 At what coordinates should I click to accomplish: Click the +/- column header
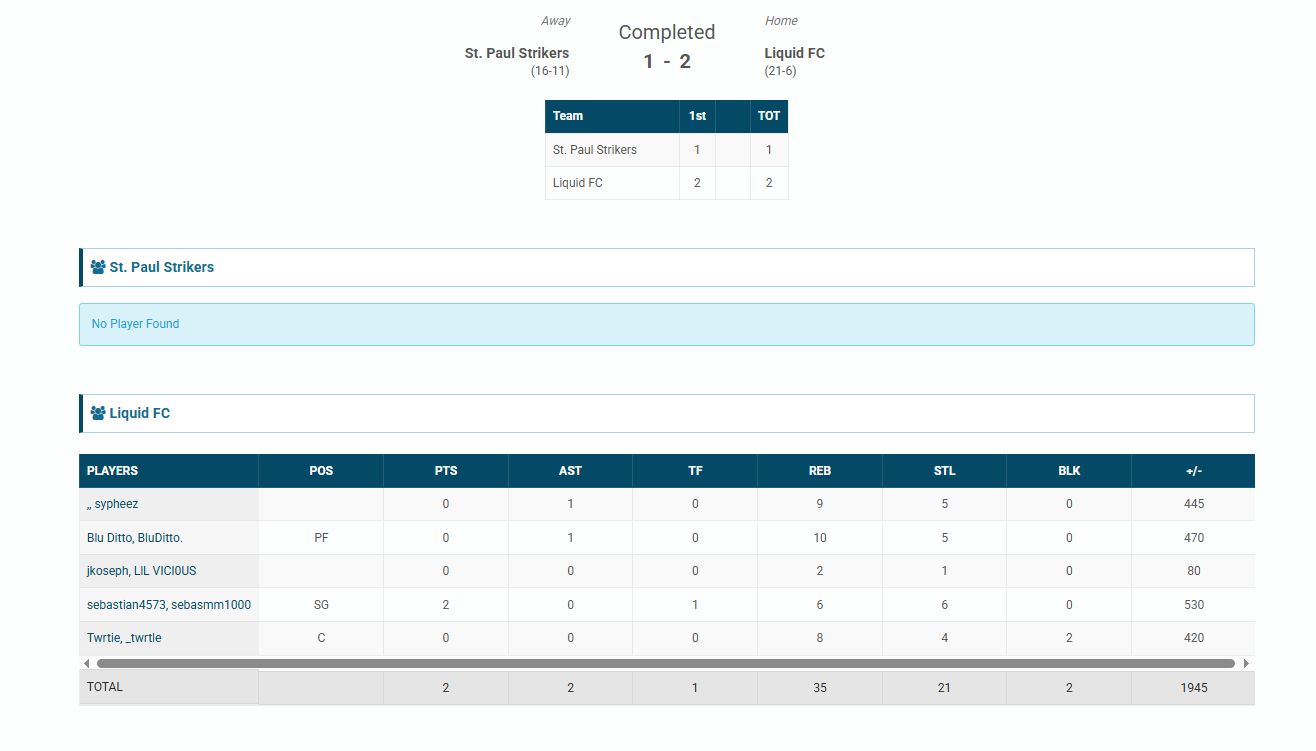(1193, 471)
